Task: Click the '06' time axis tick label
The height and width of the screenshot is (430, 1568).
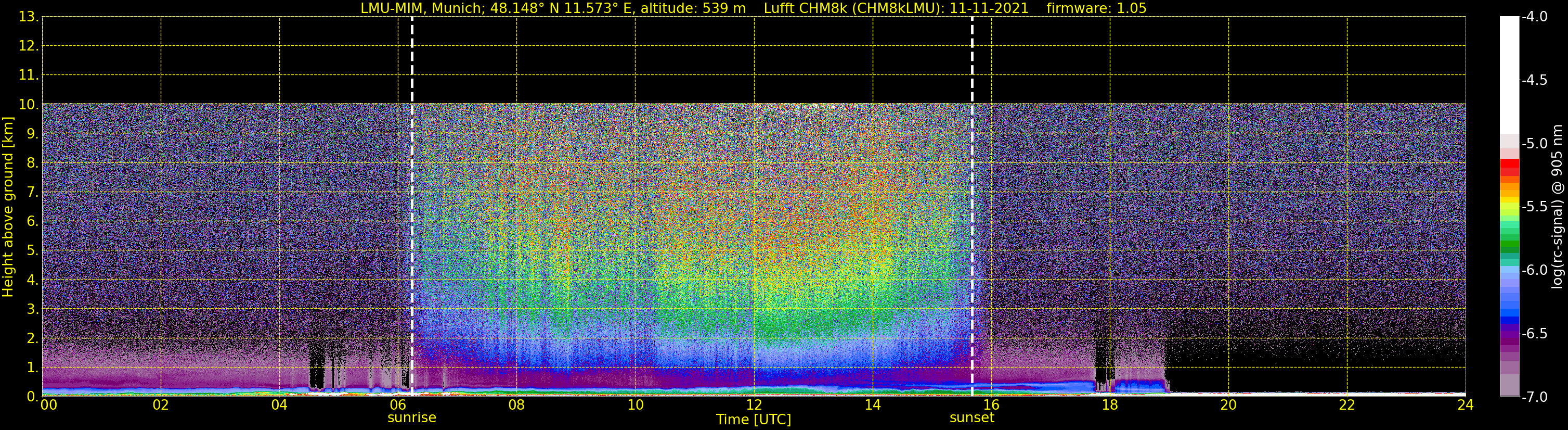Action: tap(398, 405)
